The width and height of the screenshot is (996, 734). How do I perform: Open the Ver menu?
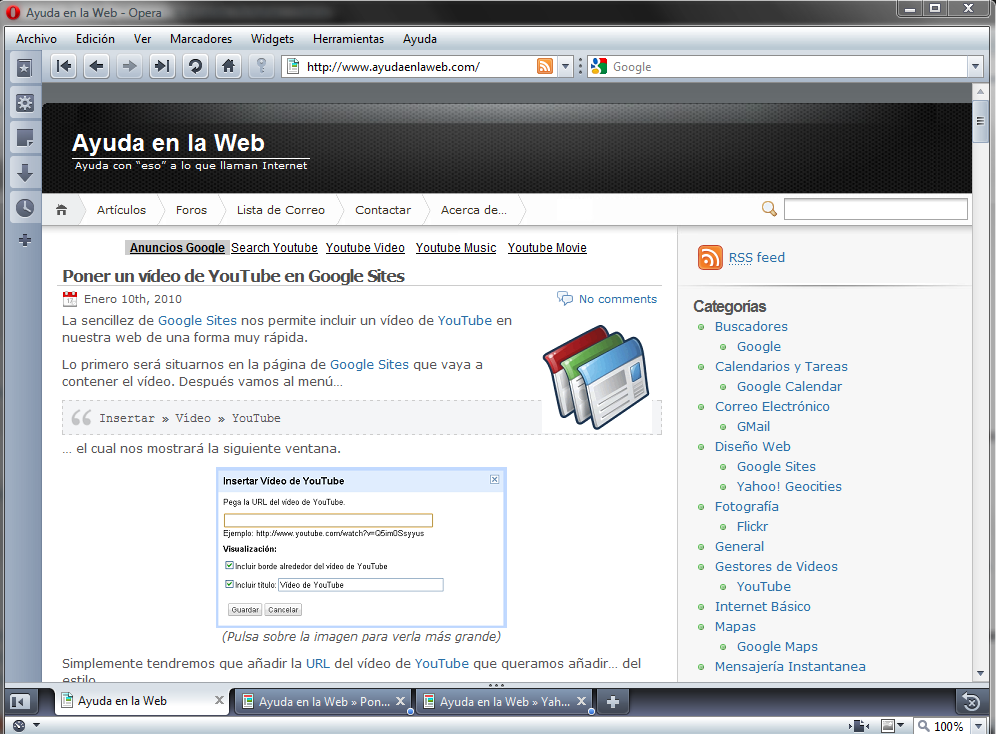point(142,39)
